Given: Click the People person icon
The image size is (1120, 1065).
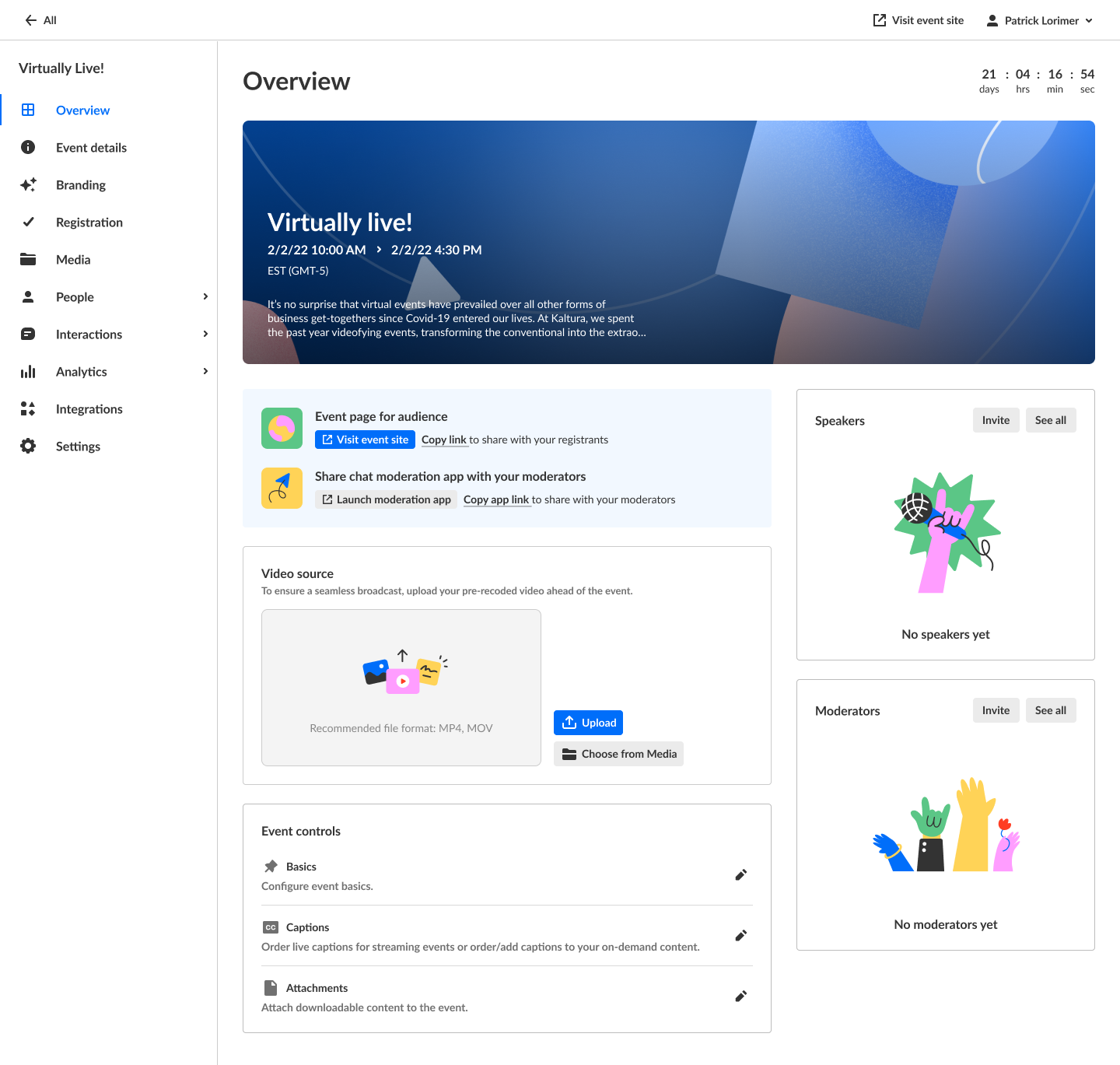Looking at the screenshot, I should click(28, 296).
